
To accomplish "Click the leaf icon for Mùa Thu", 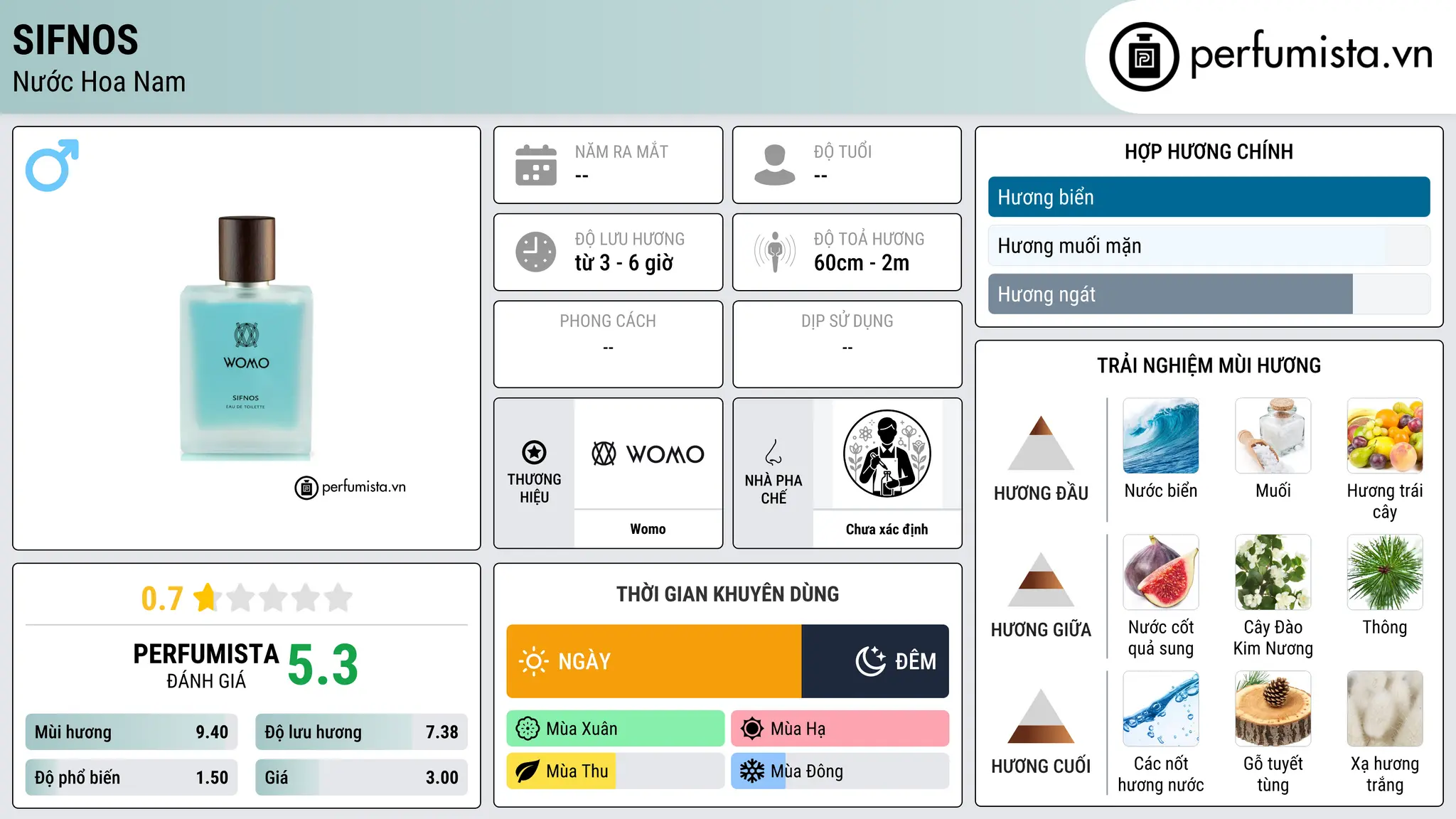I will click(528, 771).
